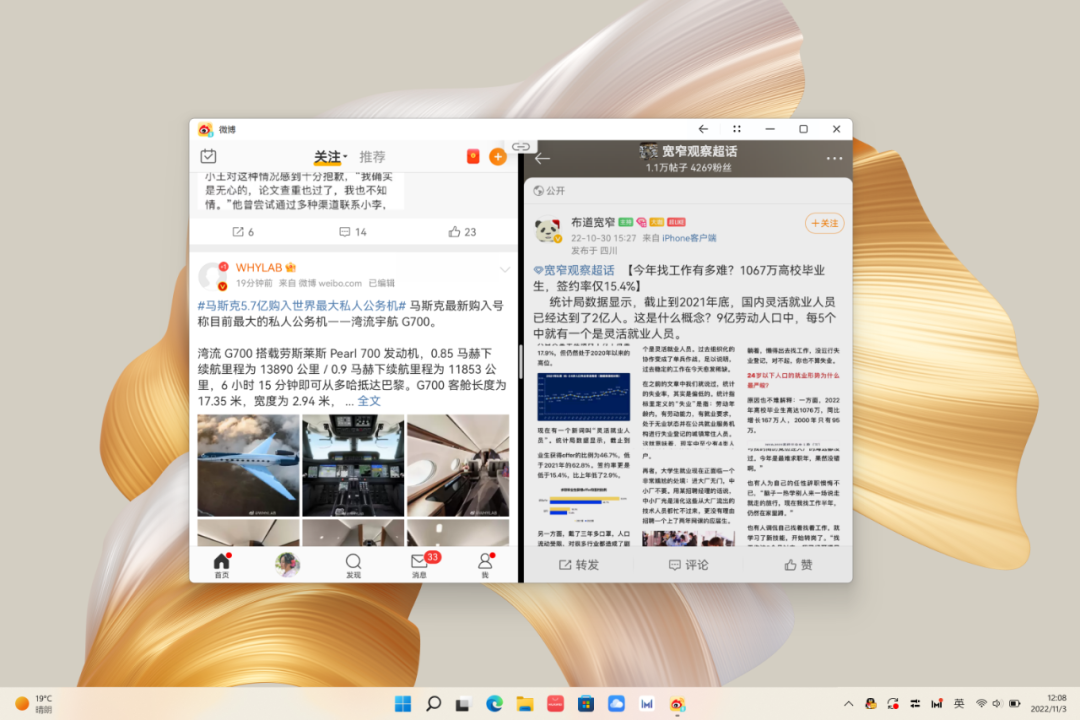
Task: Open the 马斯克5.7亿 hashtag topic link
Action: point(300,305)
